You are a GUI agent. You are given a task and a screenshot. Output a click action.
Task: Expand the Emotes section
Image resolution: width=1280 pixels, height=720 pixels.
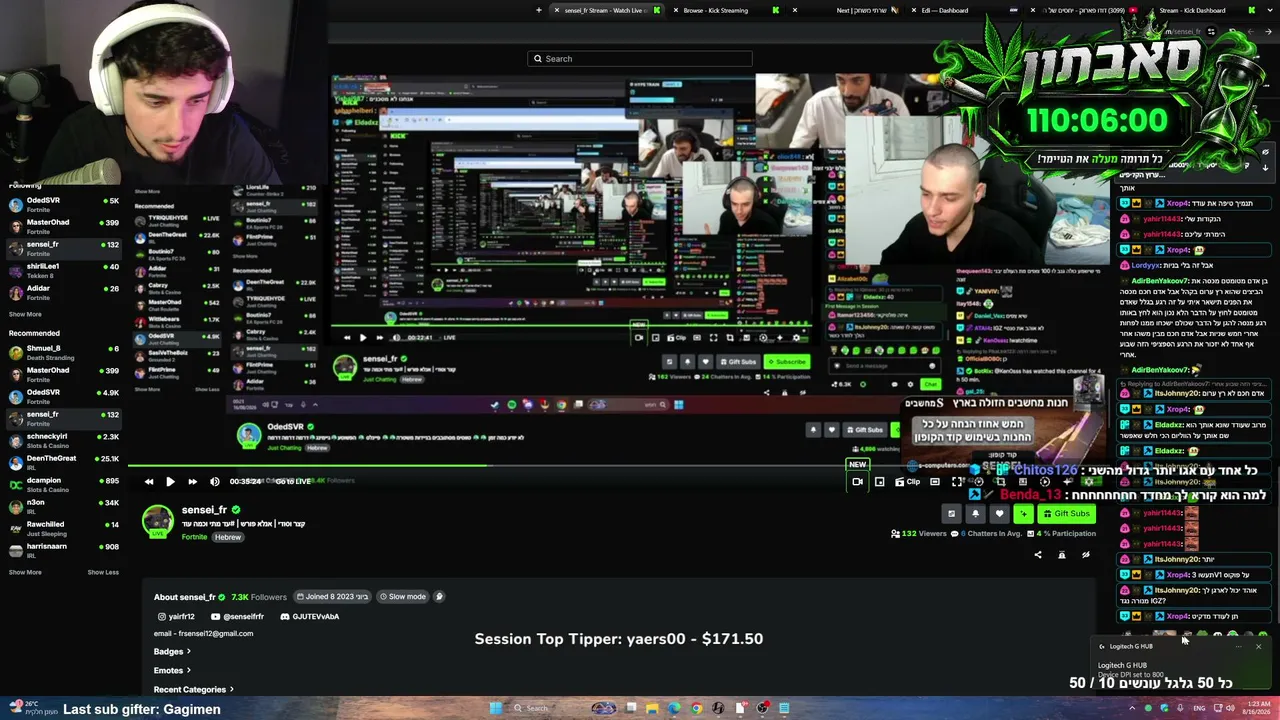(172, 670)
